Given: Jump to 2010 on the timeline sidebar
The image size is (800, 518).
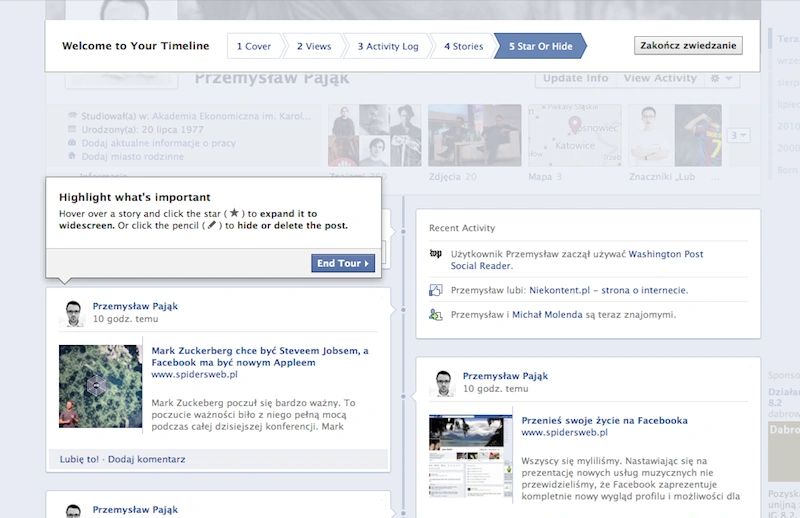Looking at the screenshot, I should [x=788, y=126].
